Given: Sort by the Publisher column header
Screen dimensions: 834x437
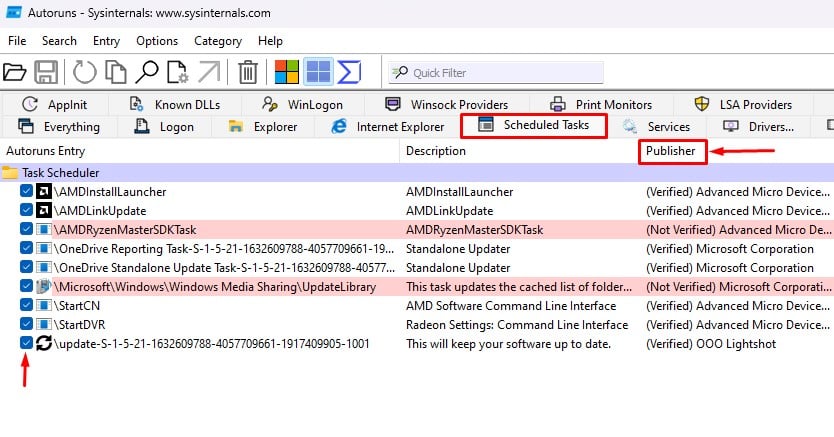Looking at the screenshot, I should (x=670, y=151).
